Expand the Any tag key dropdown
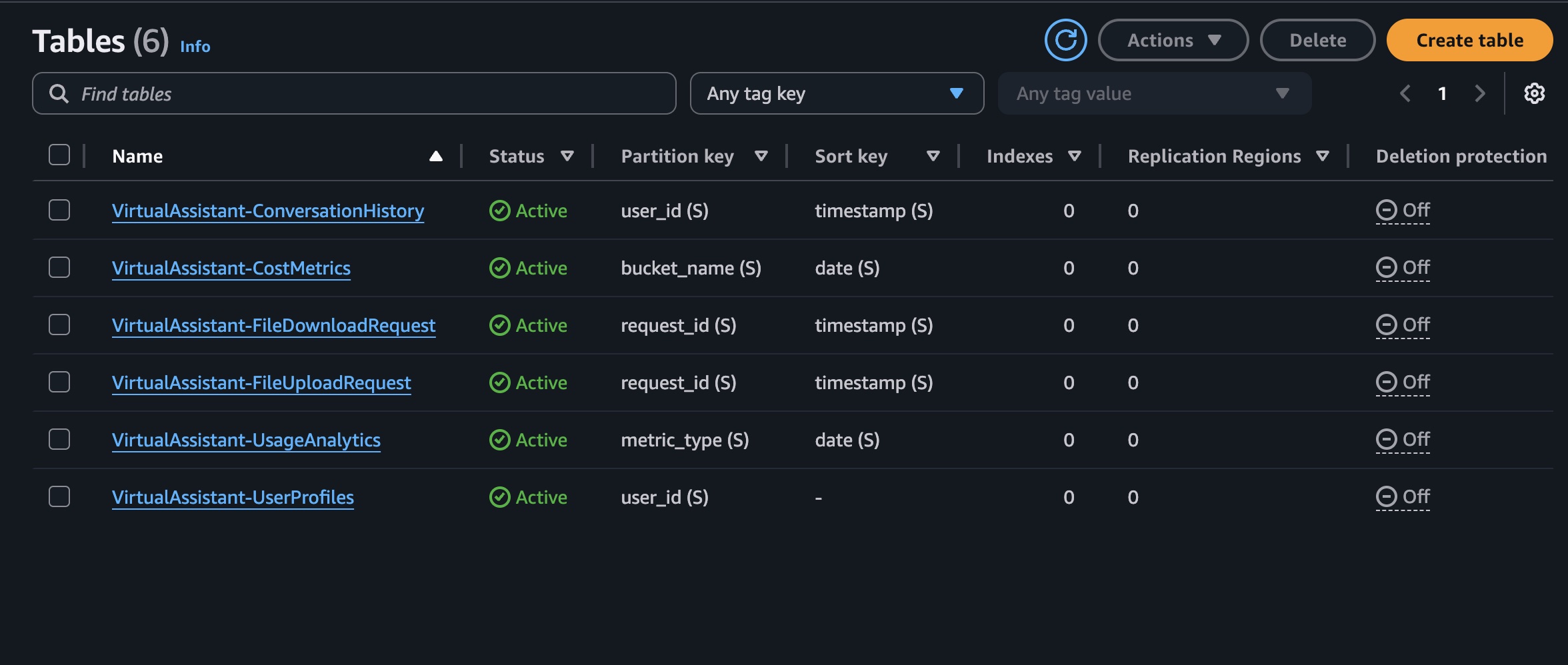Viewport: 1568px width, 665px height. 837,93
